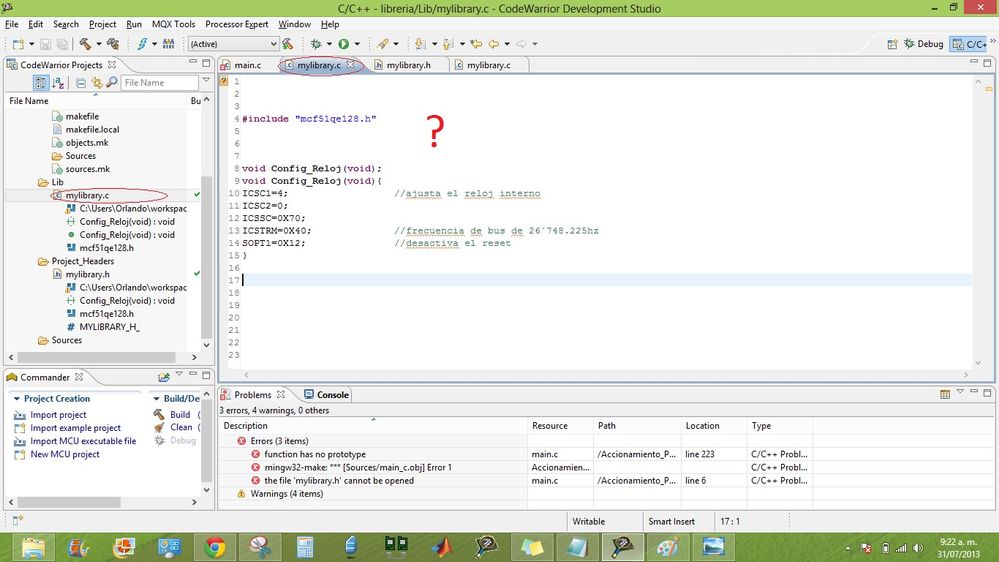Minimize the CodeWarrior Projects panel
This screenshot has width=999, height=562.
[193, 62]
